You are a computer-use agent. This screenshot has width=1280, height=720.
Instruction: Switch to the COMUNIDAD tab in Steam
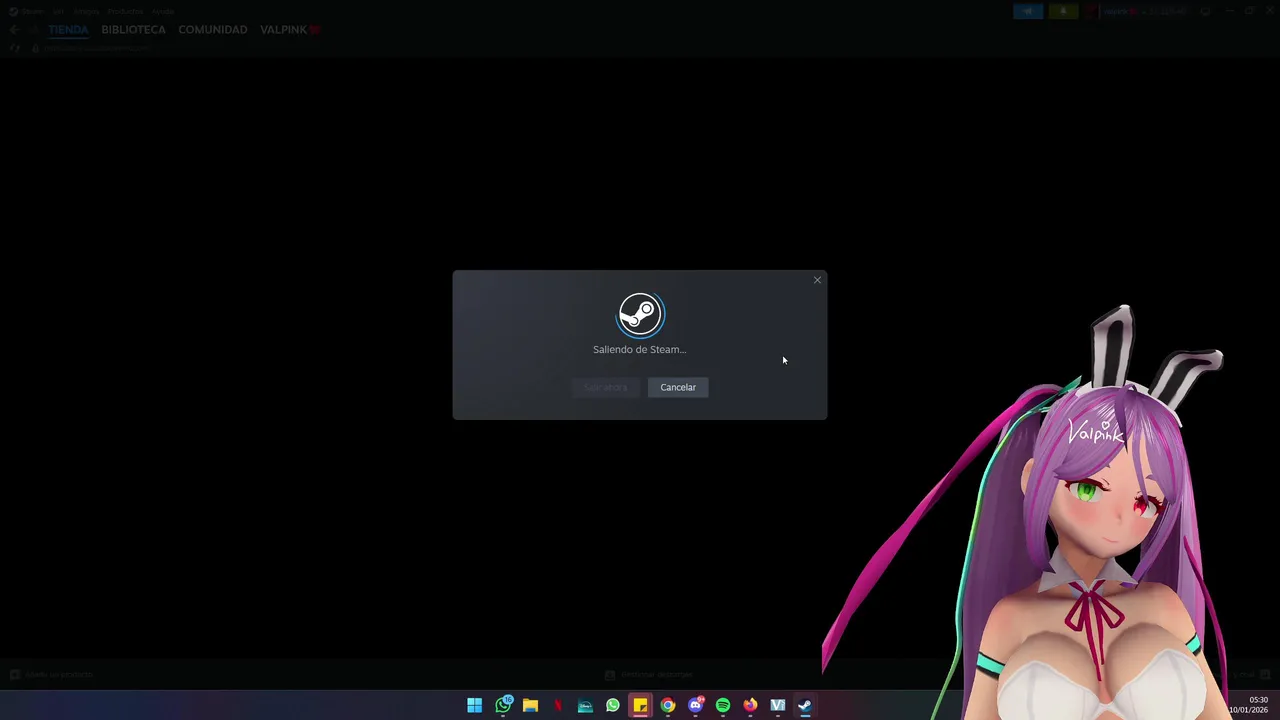(213, 30)
